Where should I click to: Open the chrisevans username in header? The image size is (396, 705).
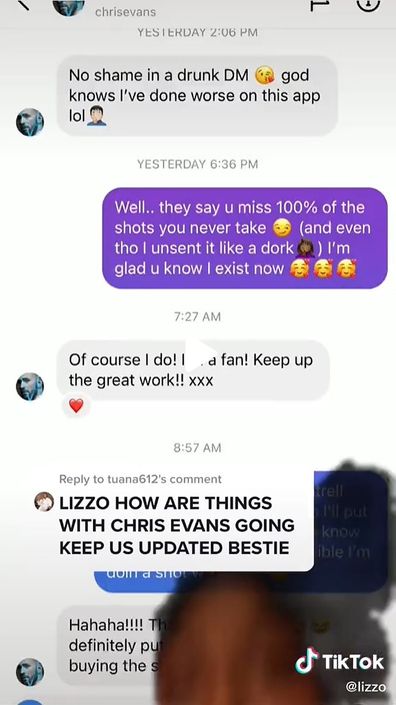[x=125, y=12]
